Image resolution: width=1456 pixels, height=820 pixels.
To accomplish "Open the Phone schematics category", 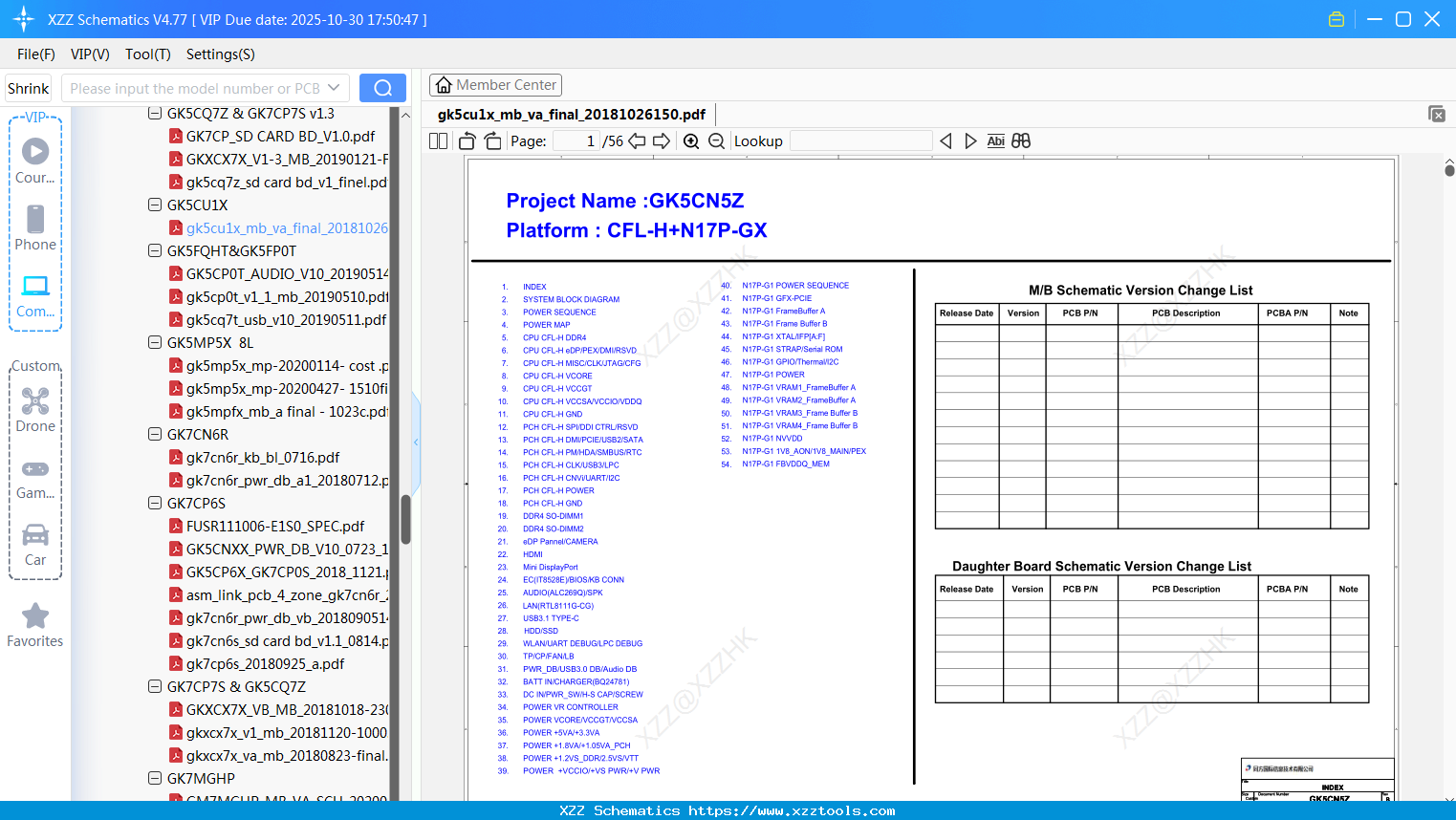I will [35, 227].
